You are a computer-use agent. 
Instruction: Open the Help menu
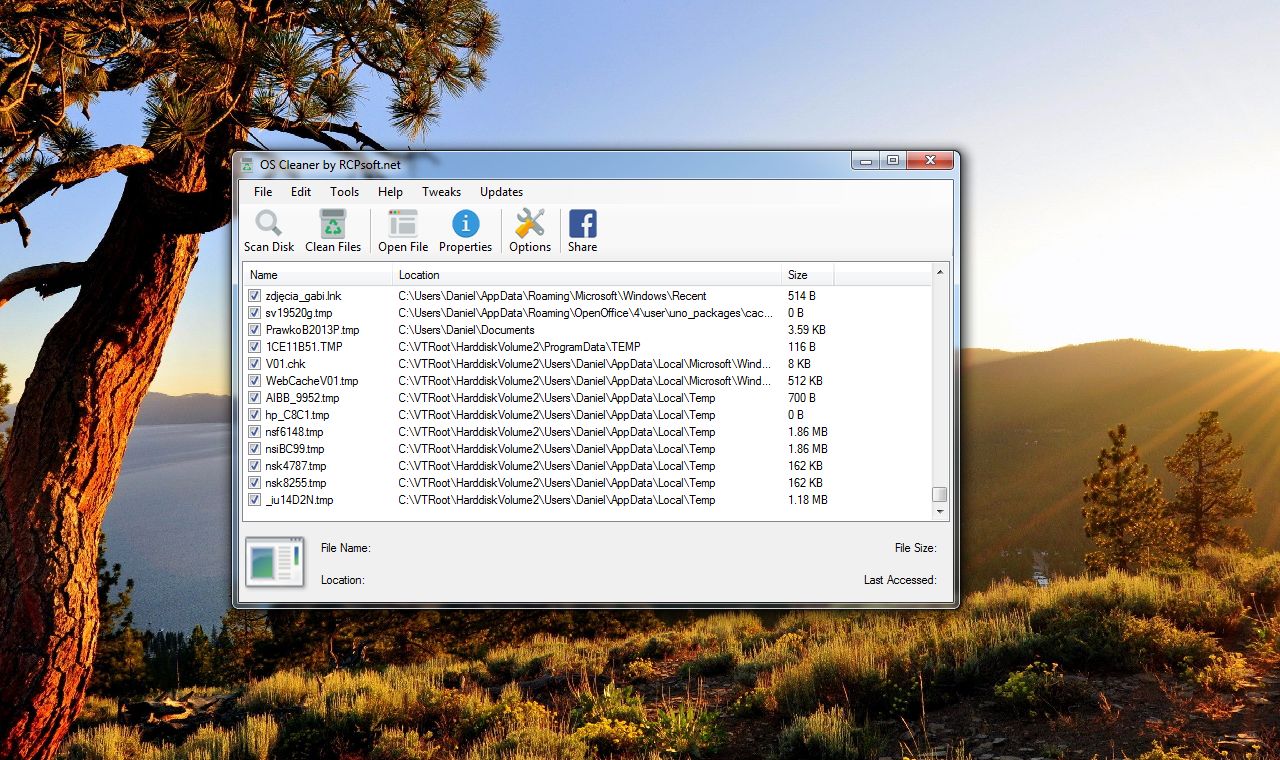point(390,192)
